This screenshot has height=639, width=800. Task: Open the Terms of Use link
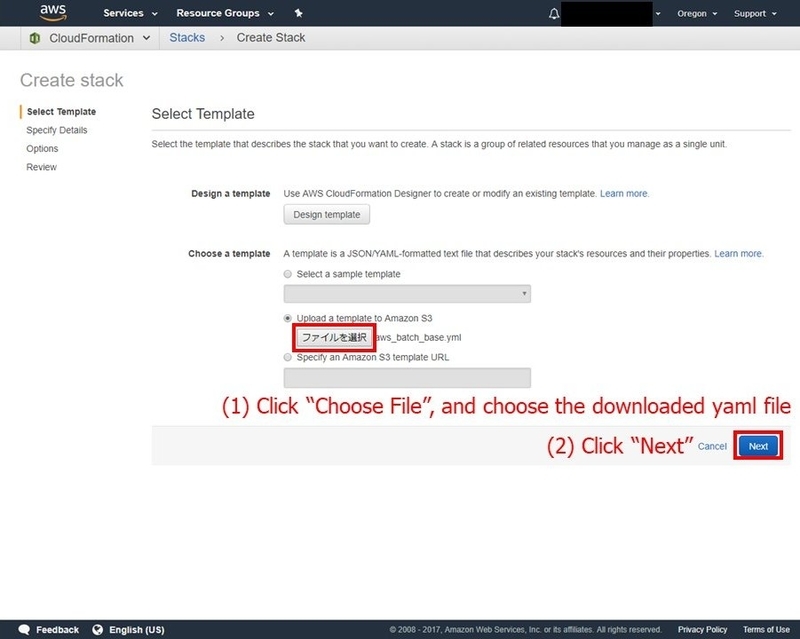tap(766, 629)
